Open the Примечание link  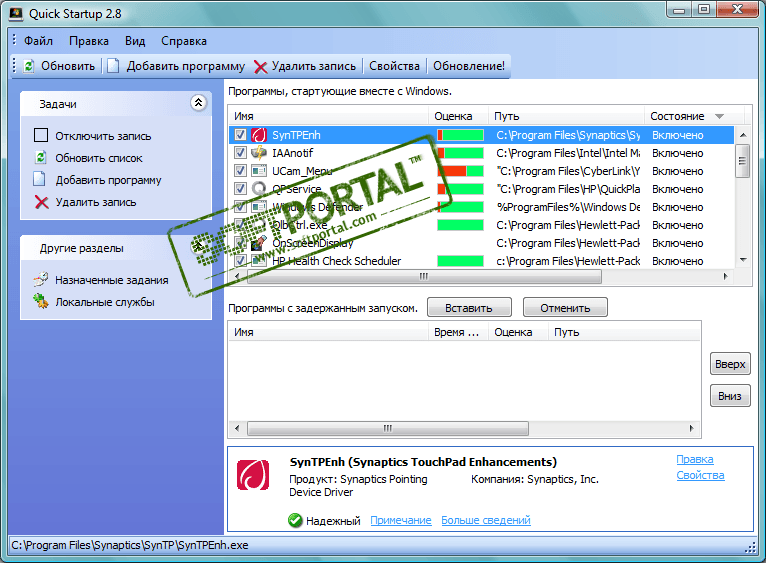pyautogui.click(x=401, y=520)
